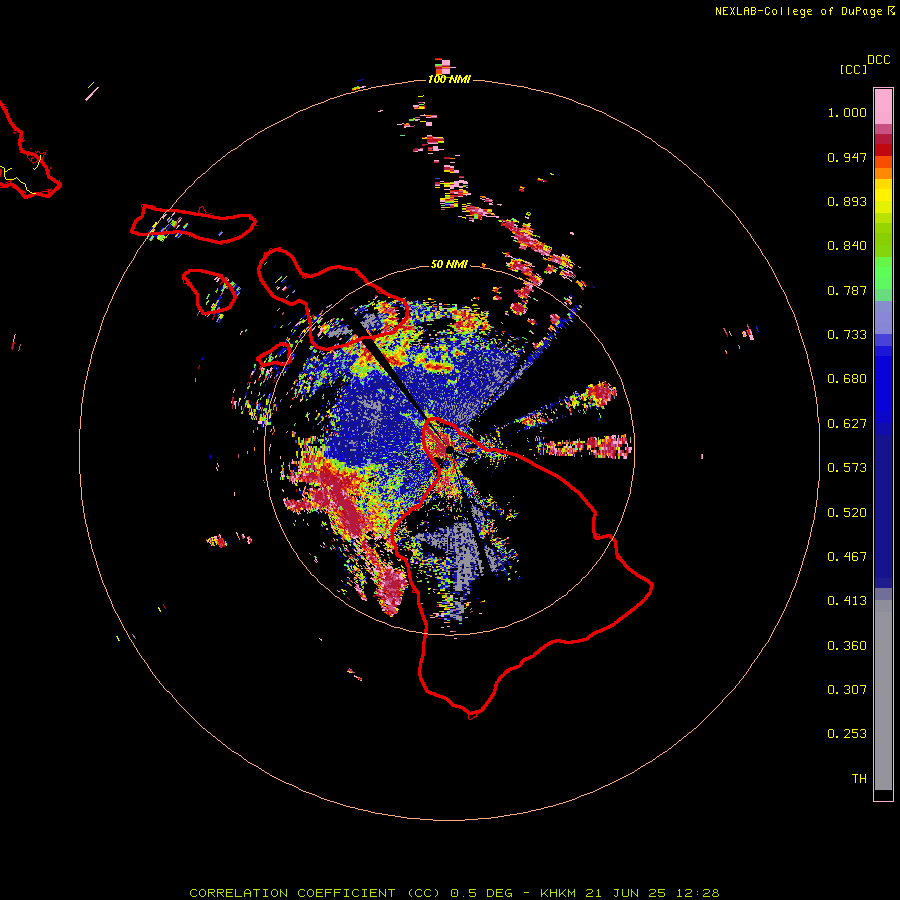Click the 0.467 color scale value
Viewport: 900px width, 900px height.
pyautogui.click(x=847, y=557)
